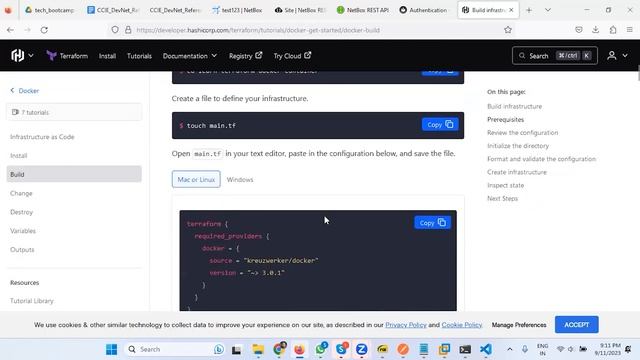This screenshot has height=360, width=640.
Task: Click the browser Back arrow
Action: (x=11, y=30)
